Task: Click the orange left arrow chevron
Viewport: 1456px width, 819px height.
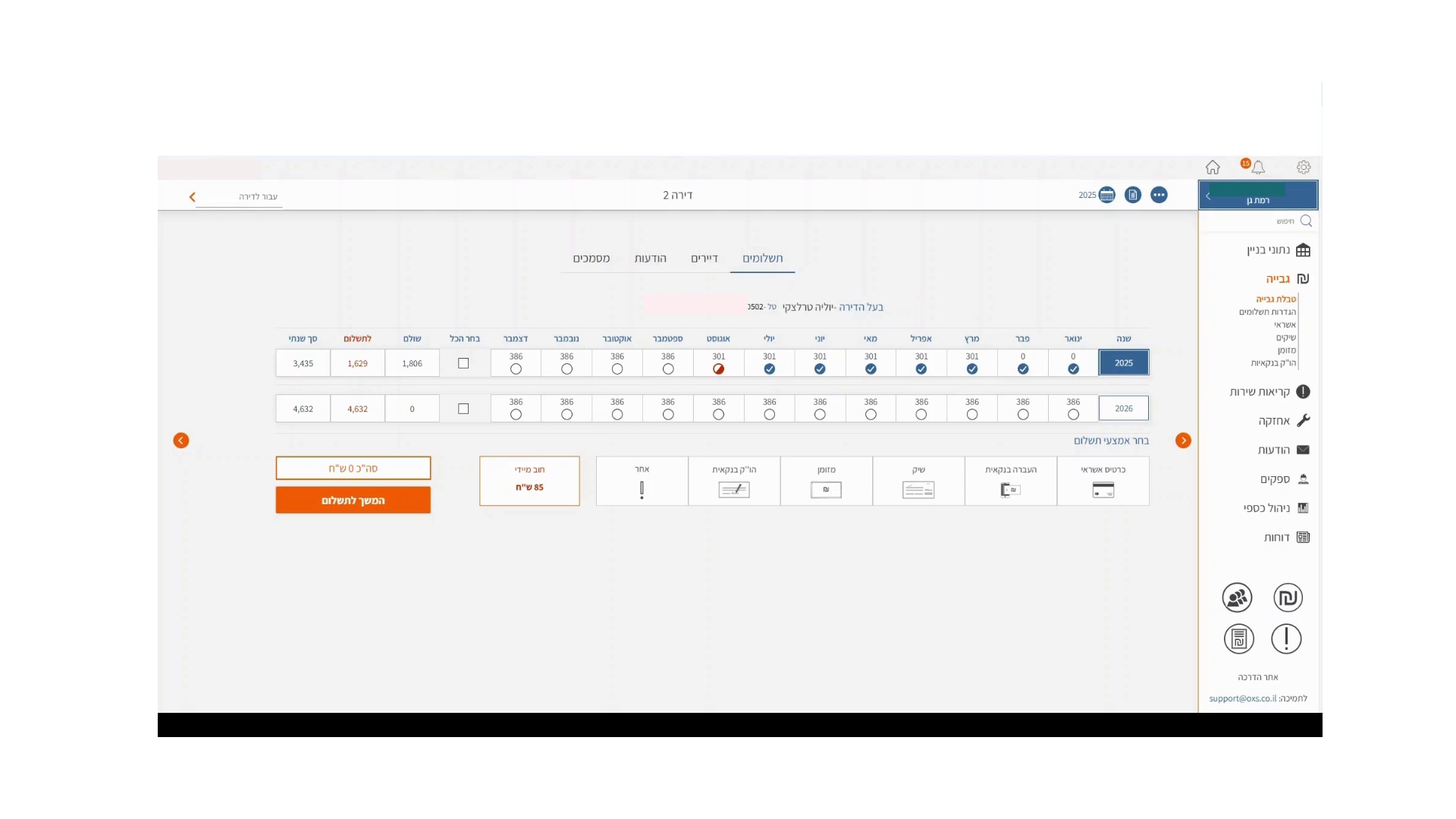Action: pos(180,441)
